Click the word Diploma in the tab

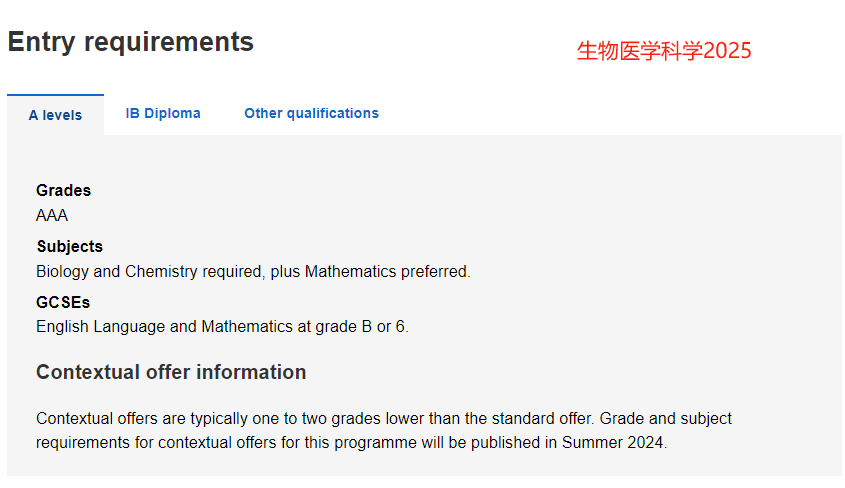tap(172, 113)
